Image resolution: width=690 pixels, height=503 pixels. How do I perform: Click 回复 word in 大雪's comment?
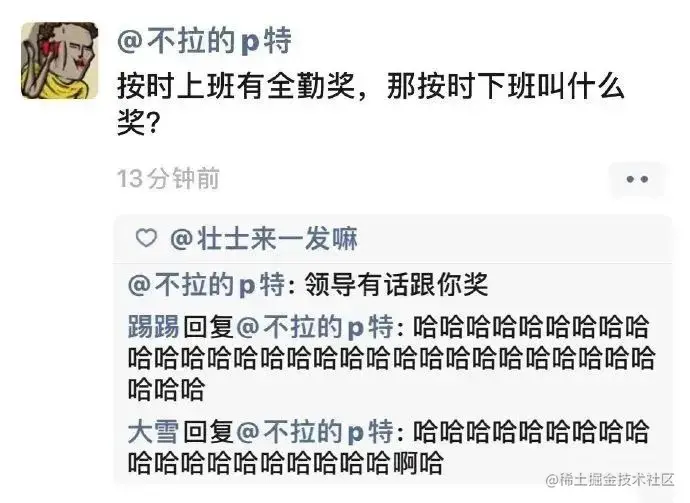pos(208,431)
